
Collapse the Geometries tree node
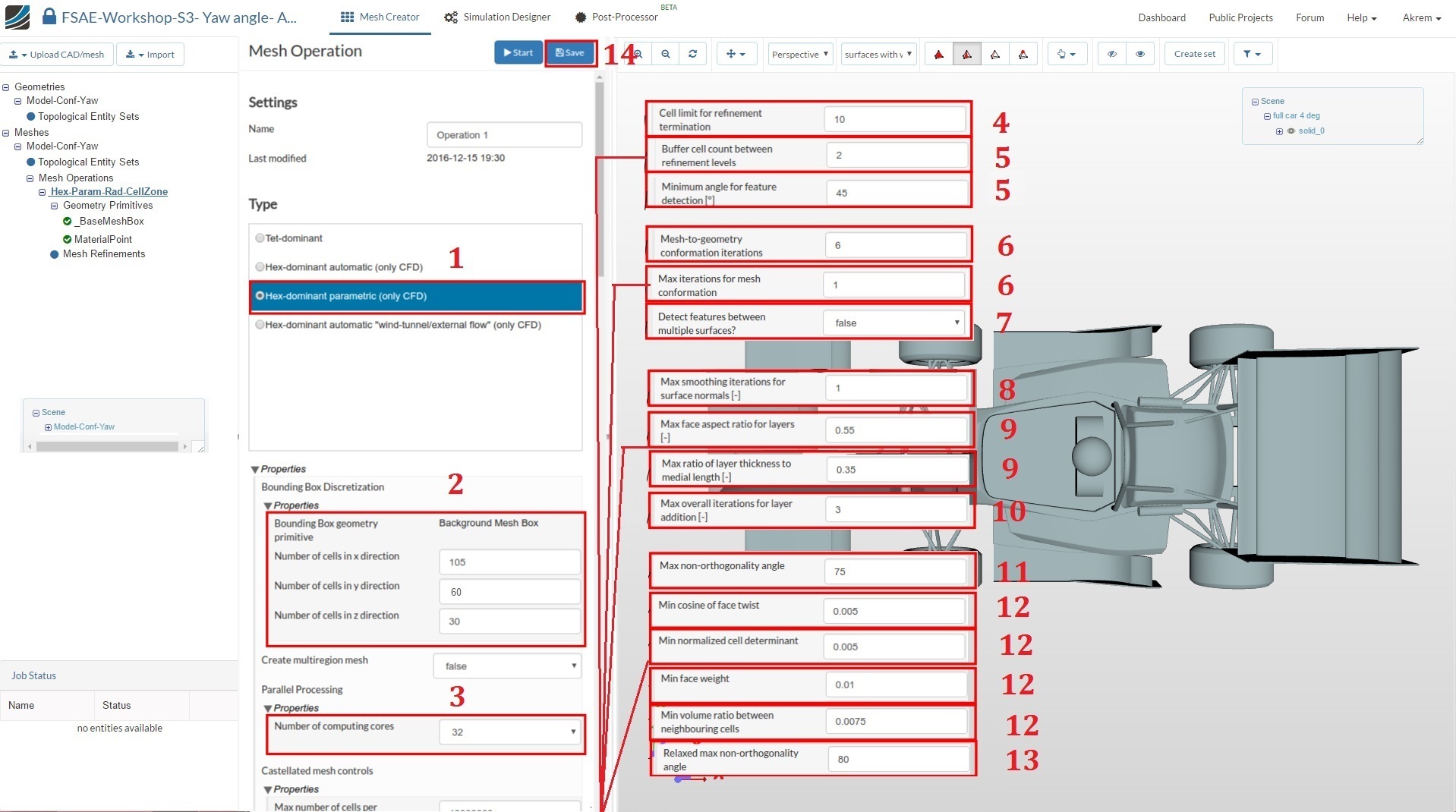point(6,87)
